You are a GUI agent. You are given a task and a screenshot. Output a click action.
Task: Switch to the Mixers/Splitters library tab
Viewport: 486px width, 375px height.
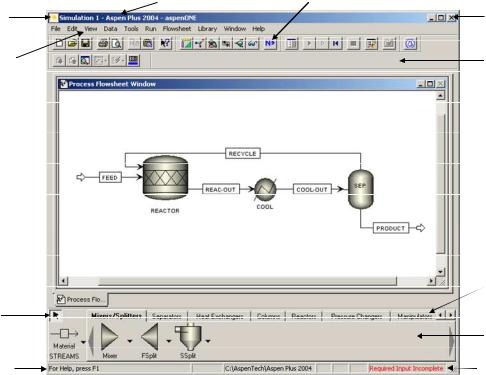coord(116,315)
